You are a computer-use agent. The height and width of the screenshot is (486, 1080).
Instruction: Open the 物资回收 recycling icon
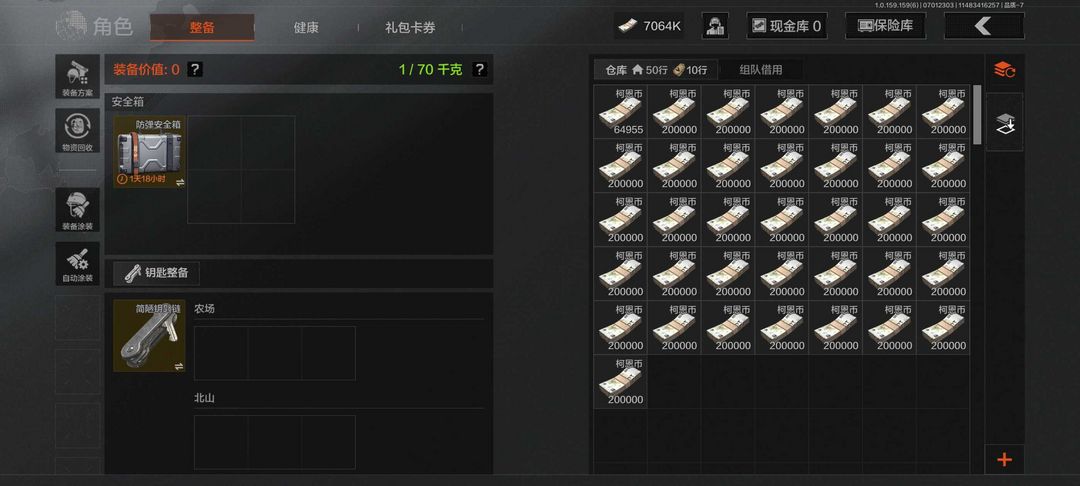click(x=77, y=131)
